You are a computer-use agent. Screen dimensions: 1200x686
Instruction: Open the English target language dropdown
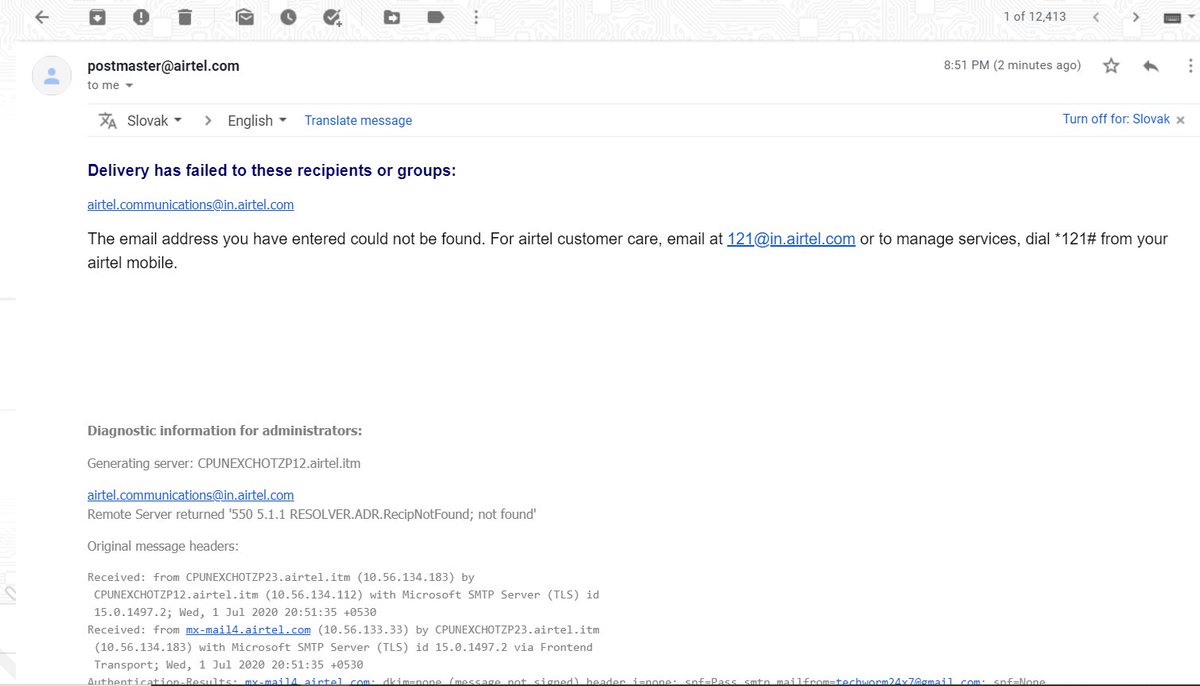click(257, 120)
